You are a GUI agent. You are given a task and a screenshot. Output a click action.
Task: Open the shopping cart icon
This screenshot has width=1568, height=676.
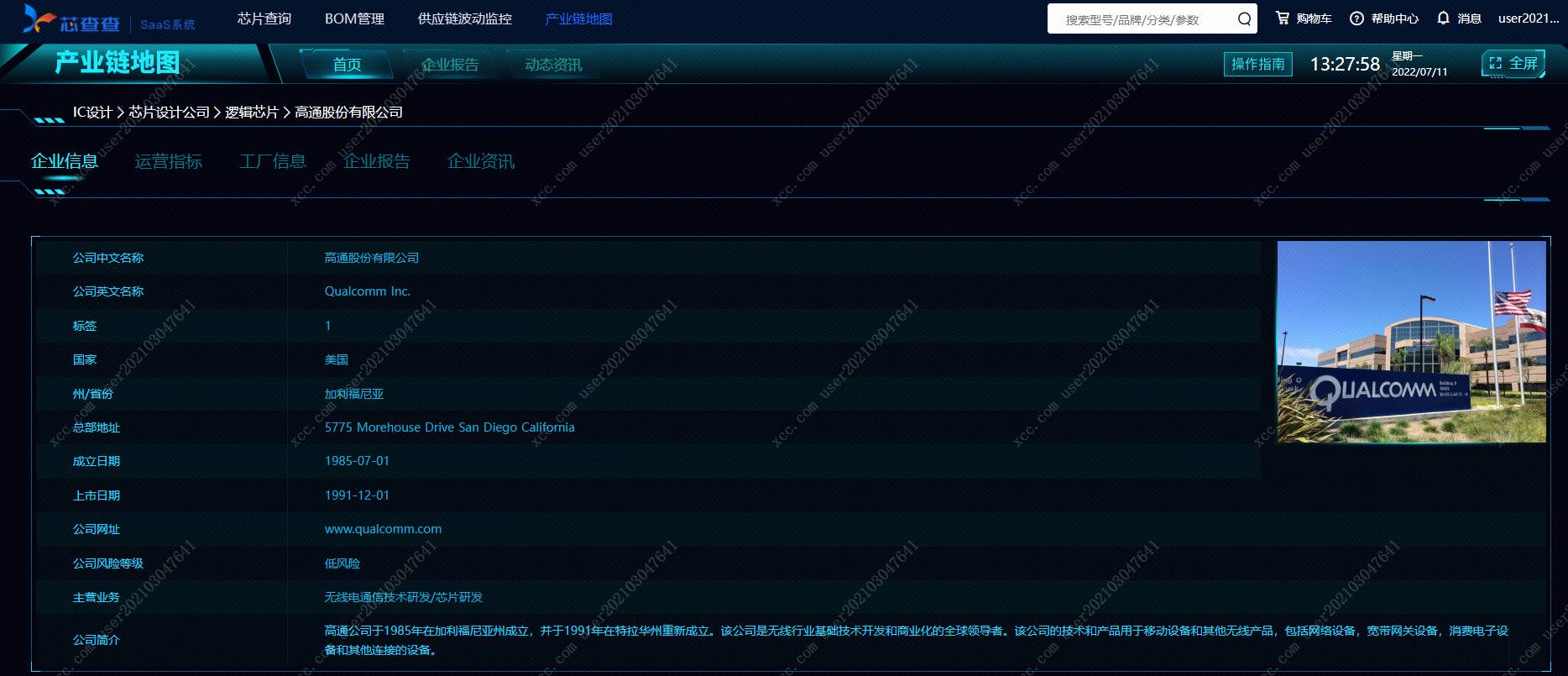pyautogui.click(x=1283, y=18)
